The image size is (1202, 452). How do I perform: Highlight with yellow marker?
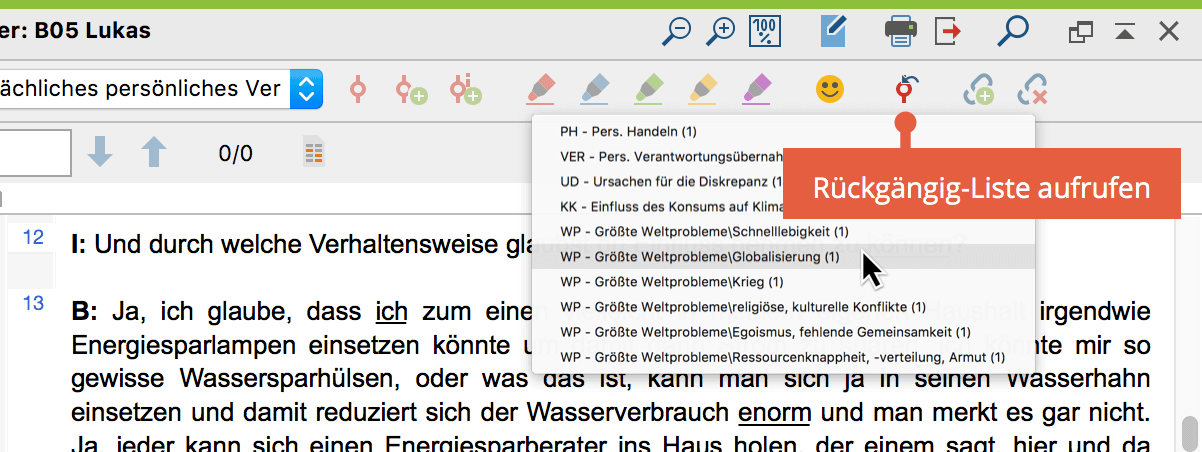[x=703, y=90]
